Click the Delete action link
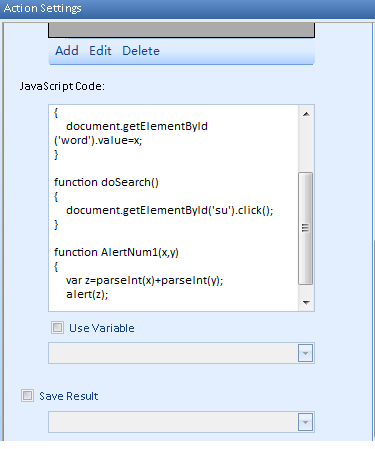The image size is (375, 449). point(141,51)
